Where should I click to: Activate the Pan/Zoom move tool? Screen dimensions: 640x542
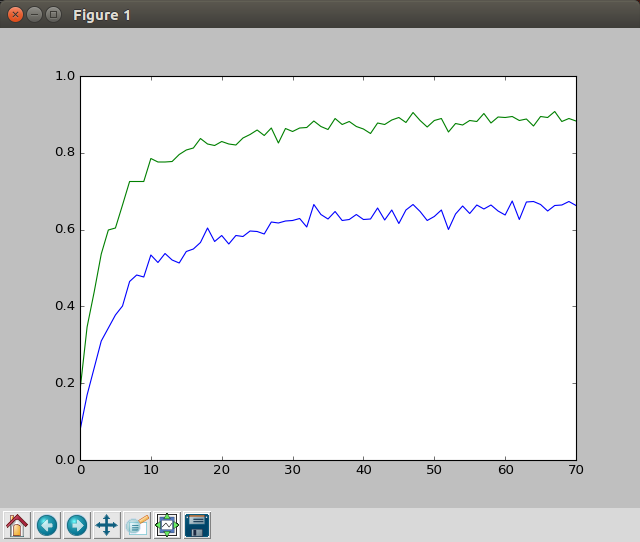(x=107, y=525)
